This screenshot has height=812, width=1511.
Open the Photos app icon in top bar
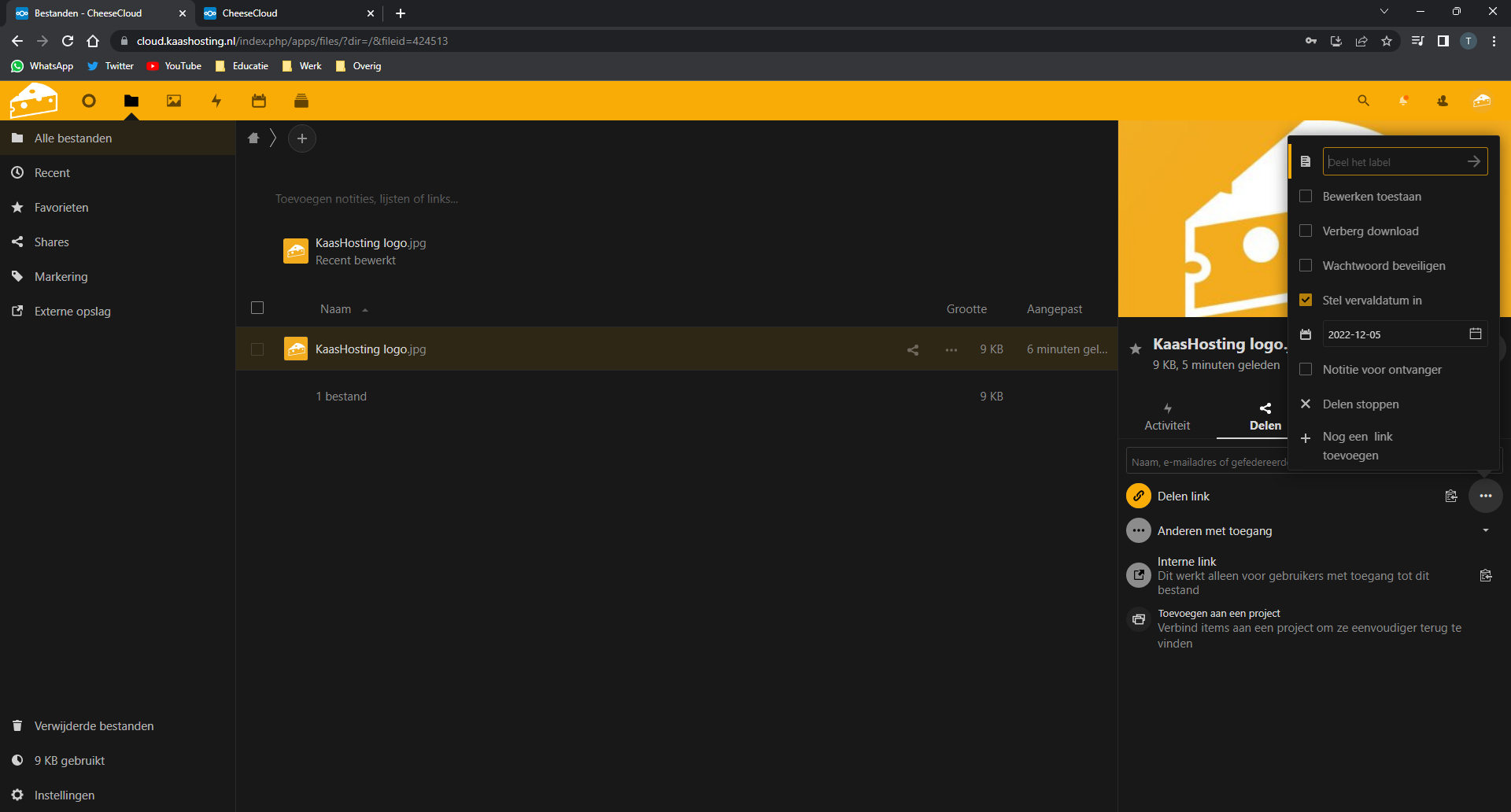click(174, 101)
